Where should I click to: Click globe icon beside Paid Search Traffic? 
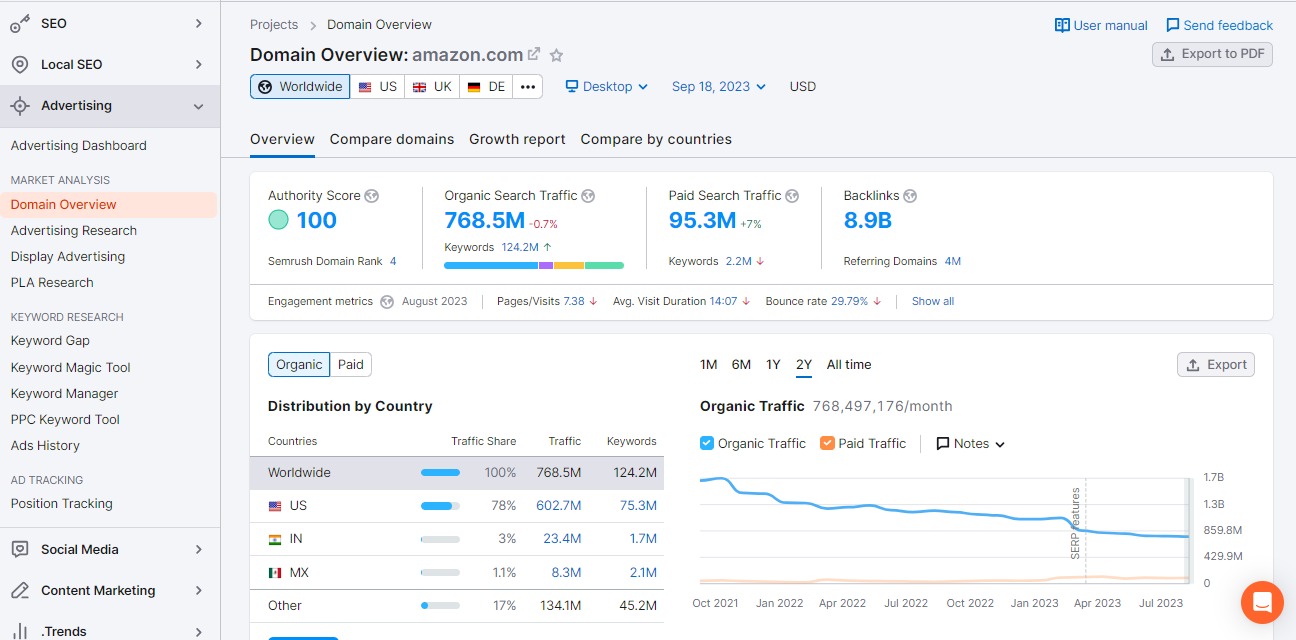coord(792,196)
